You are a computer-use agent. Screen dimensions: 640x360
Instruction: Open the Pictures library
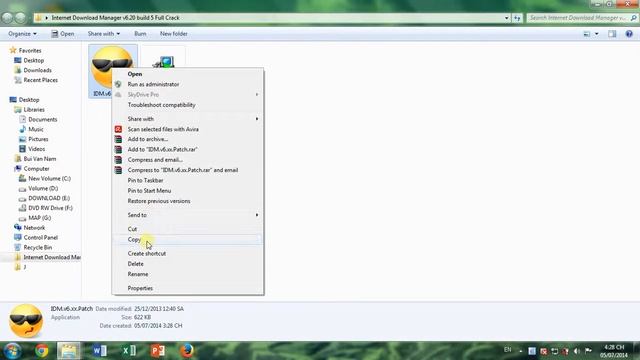(38, 139)
